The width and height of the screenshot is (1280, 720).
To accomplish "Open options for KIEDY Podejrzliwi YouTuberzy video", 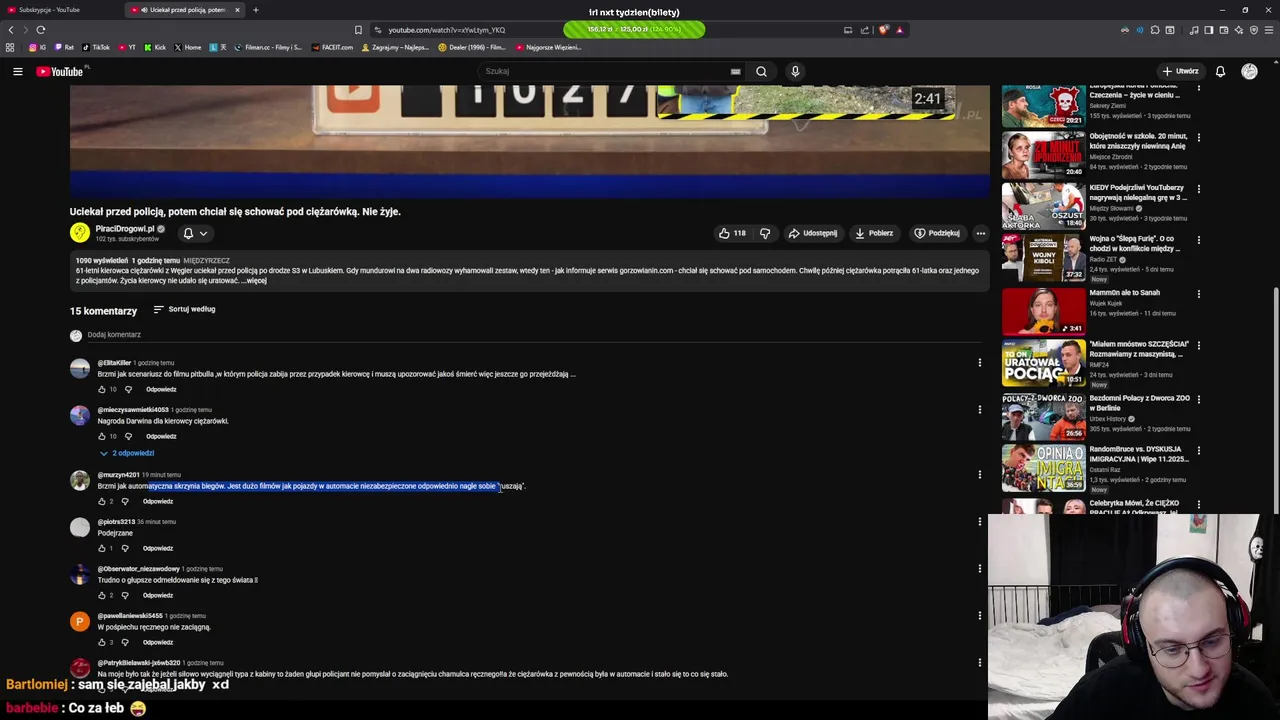I will [1198, 189].
